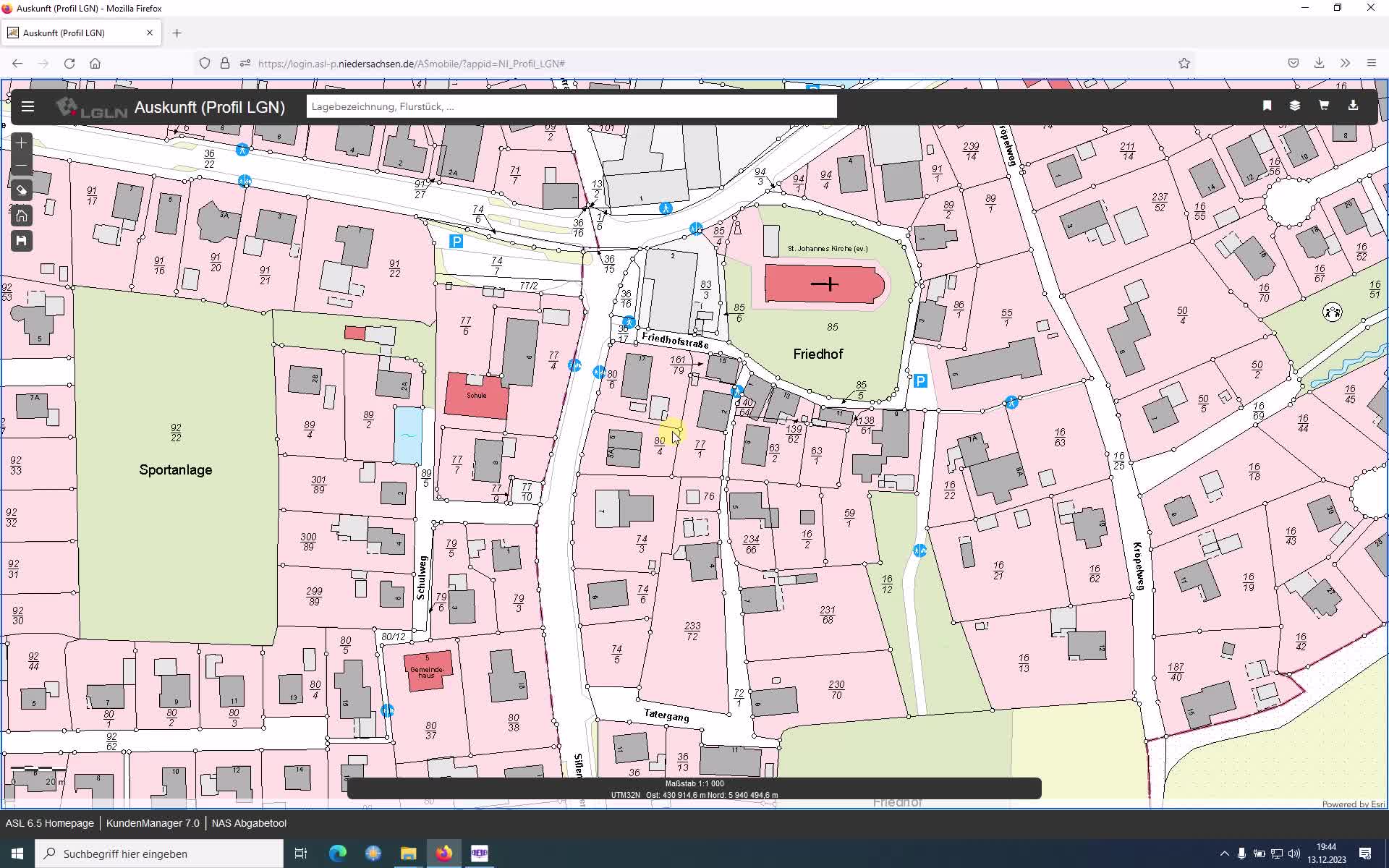
Task: Click the download icon in header
Action: pos(1353,106)
